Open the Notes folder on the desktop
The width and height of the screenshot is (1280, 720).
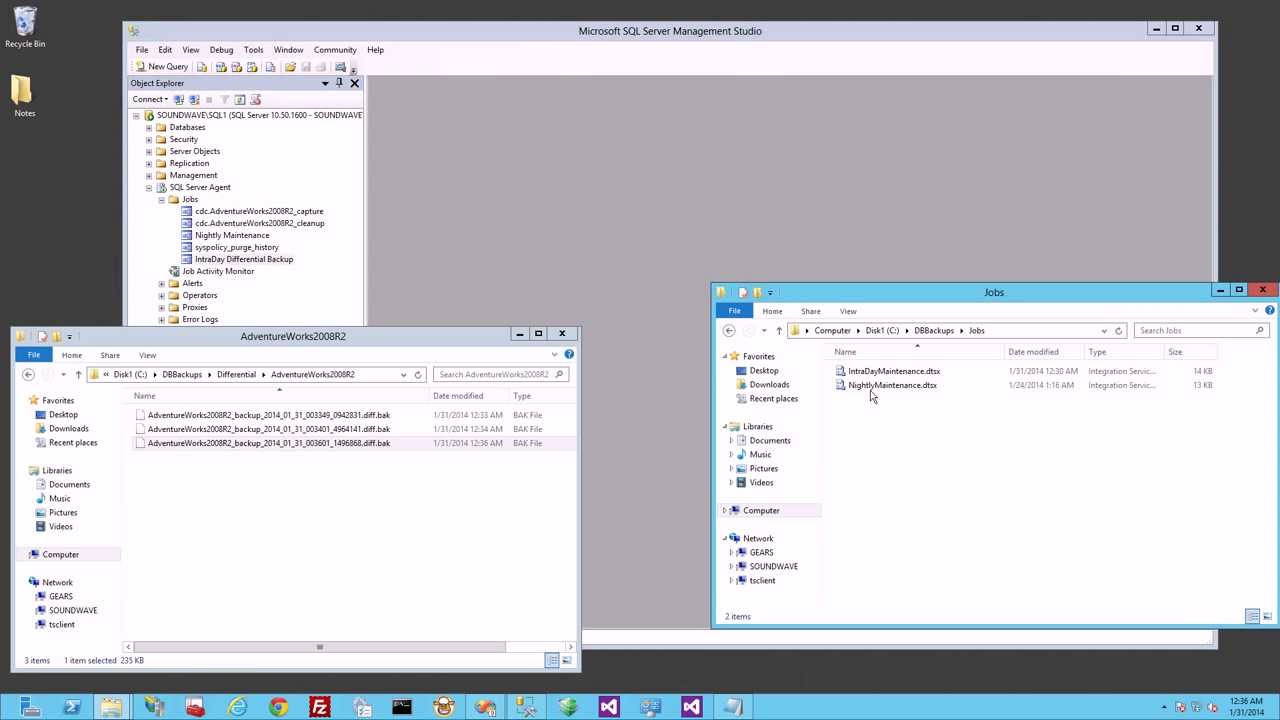[24, 95]
